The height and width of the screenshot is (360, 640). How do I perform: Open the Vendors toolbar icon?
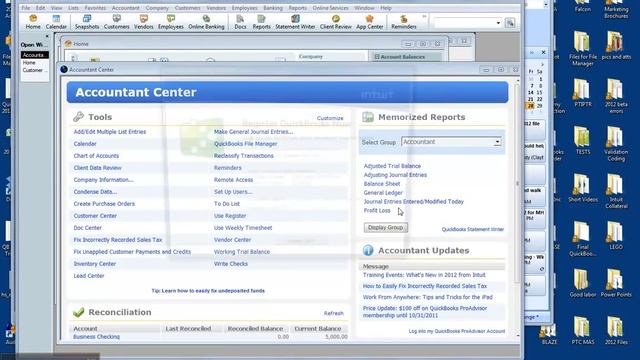tap(143, 22)
